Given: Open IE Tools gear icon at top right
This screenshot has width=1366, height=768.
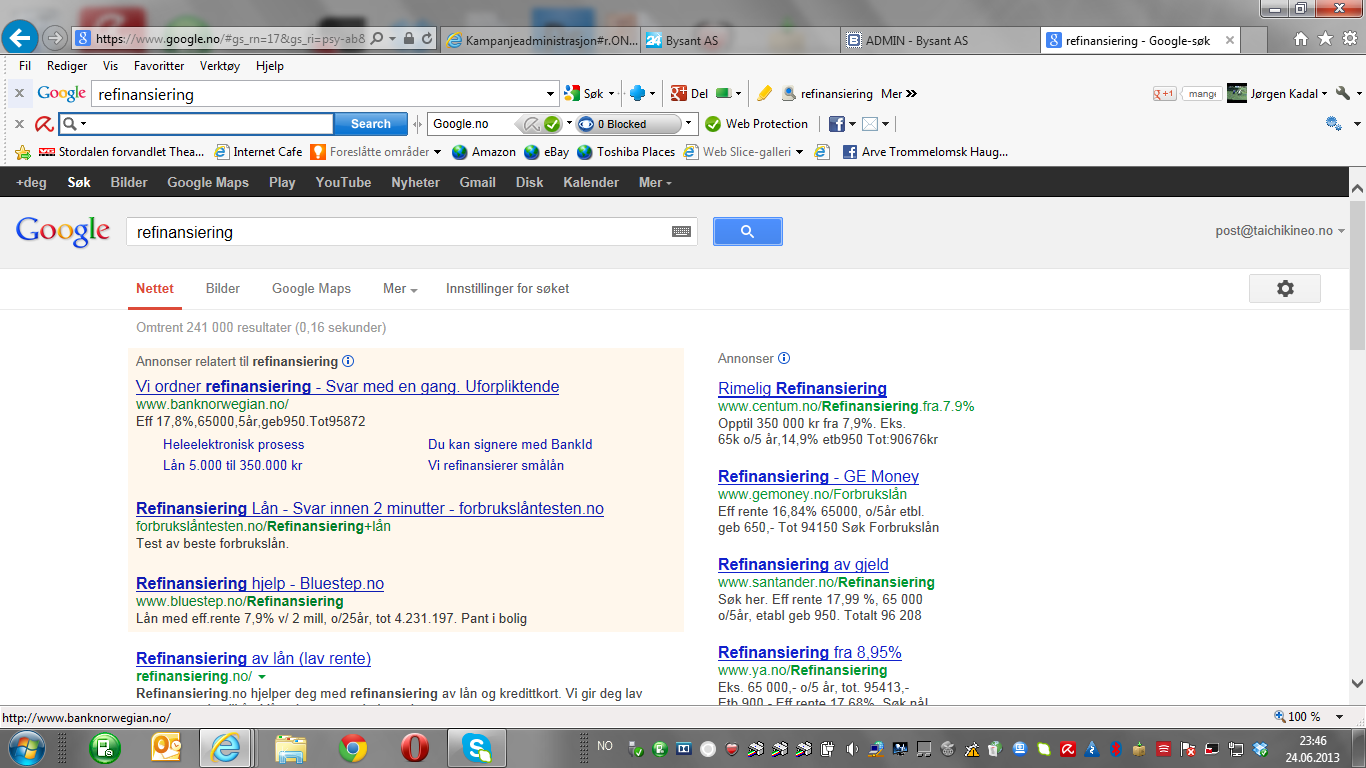Looking at the screenshot, I should [1349, 38].
